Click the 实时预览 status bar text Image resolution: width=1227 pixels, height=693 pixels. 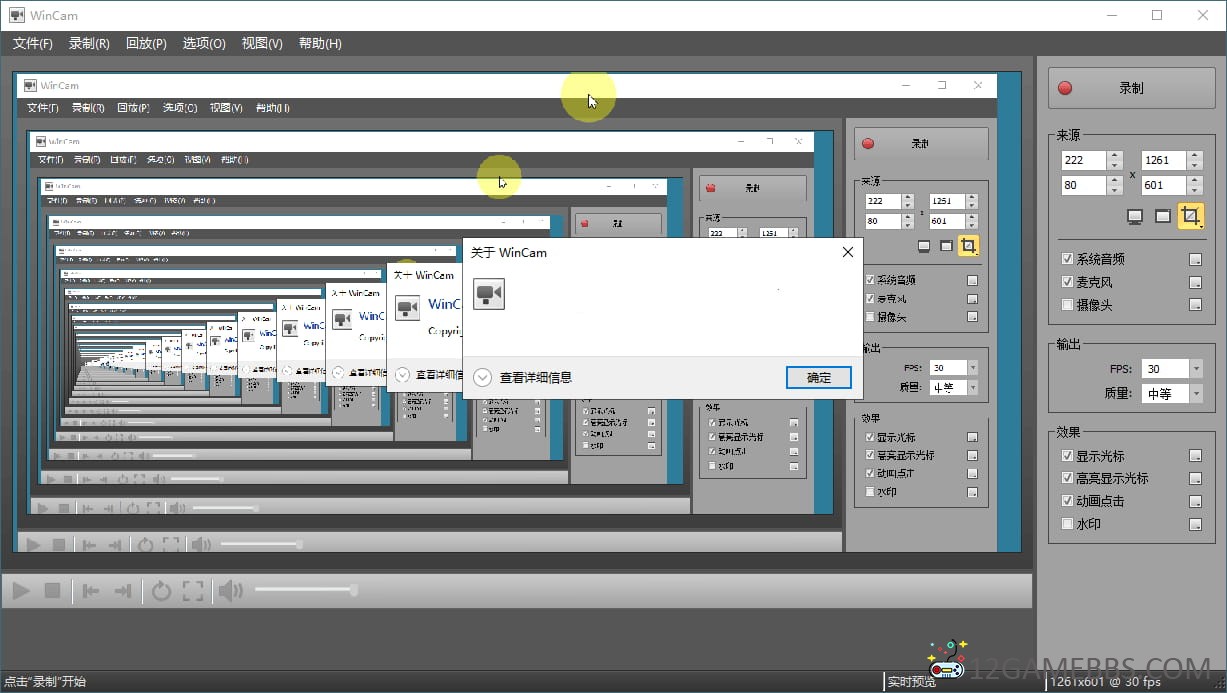point(911,682)
